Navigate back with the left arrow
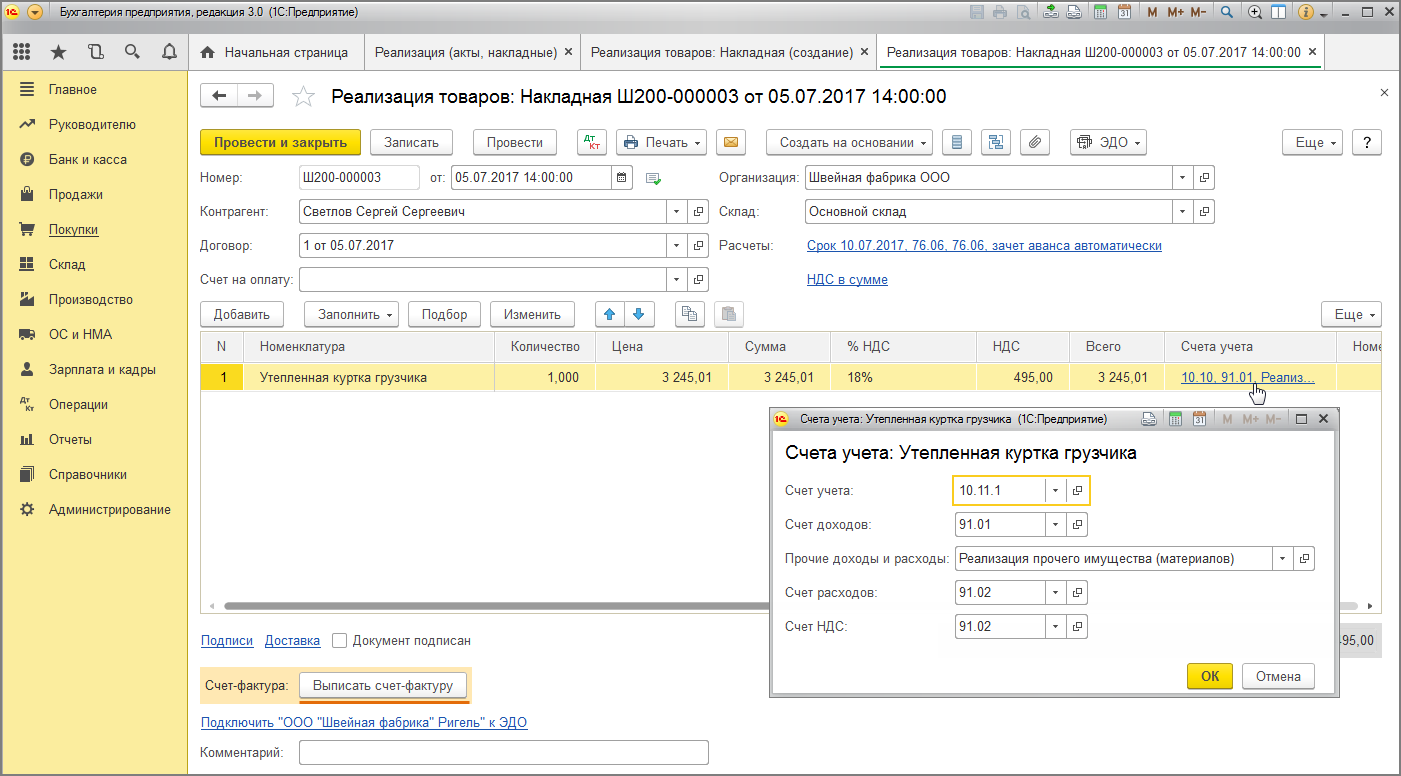Screen dimensions: 1401x776 pos(219,96)
